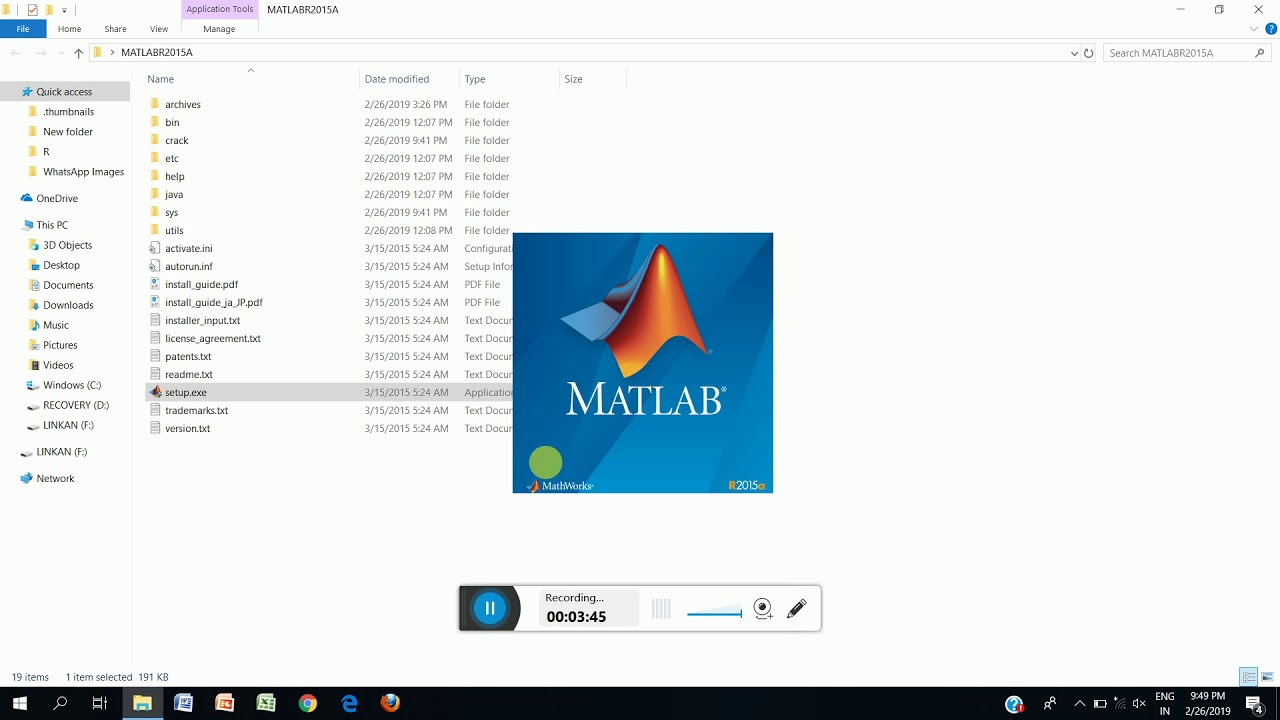1280x720 pixels.
Task: Go up one folder level arrow
Action: (x=78, y=53)
